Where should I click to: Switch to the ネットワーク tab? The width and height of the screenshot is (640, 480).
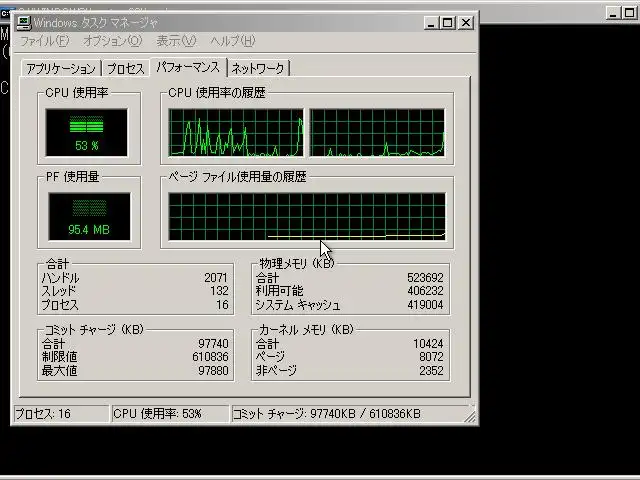click(258, 68)
